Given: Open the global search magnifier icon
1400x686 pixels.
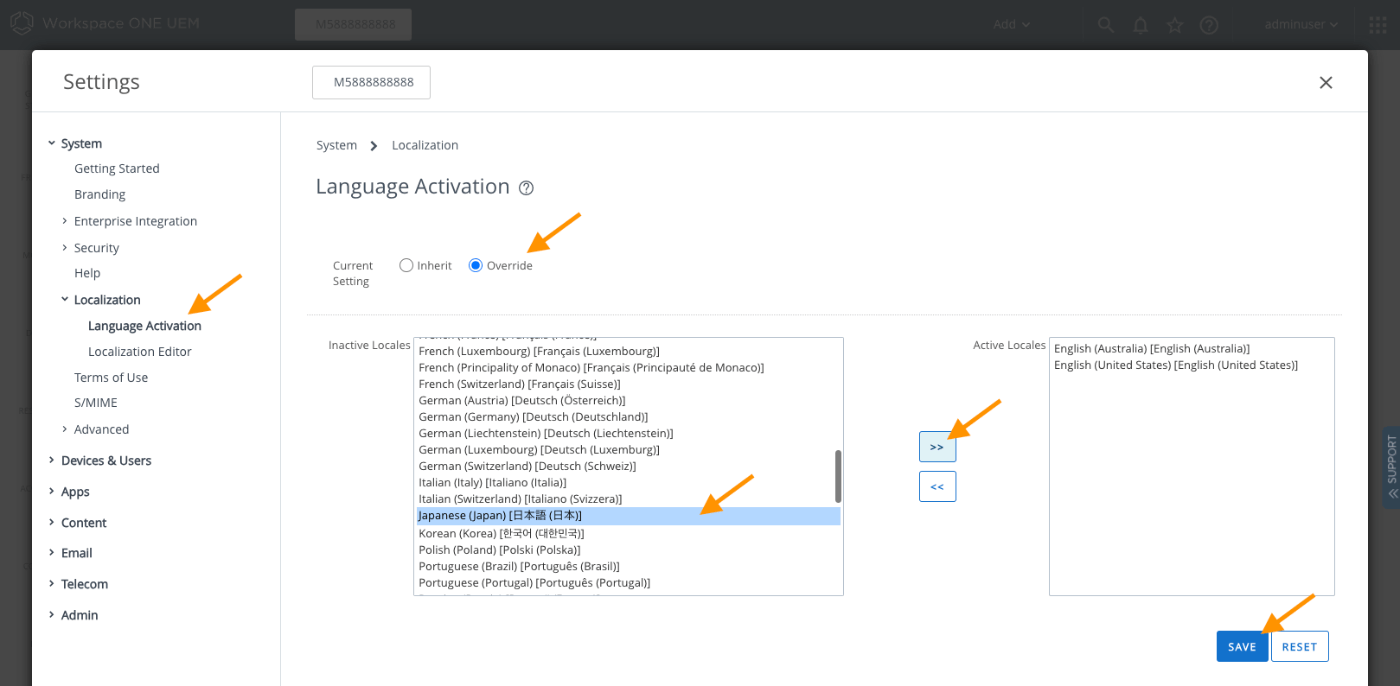Looking at the screenshot, I should [1106, 25].
